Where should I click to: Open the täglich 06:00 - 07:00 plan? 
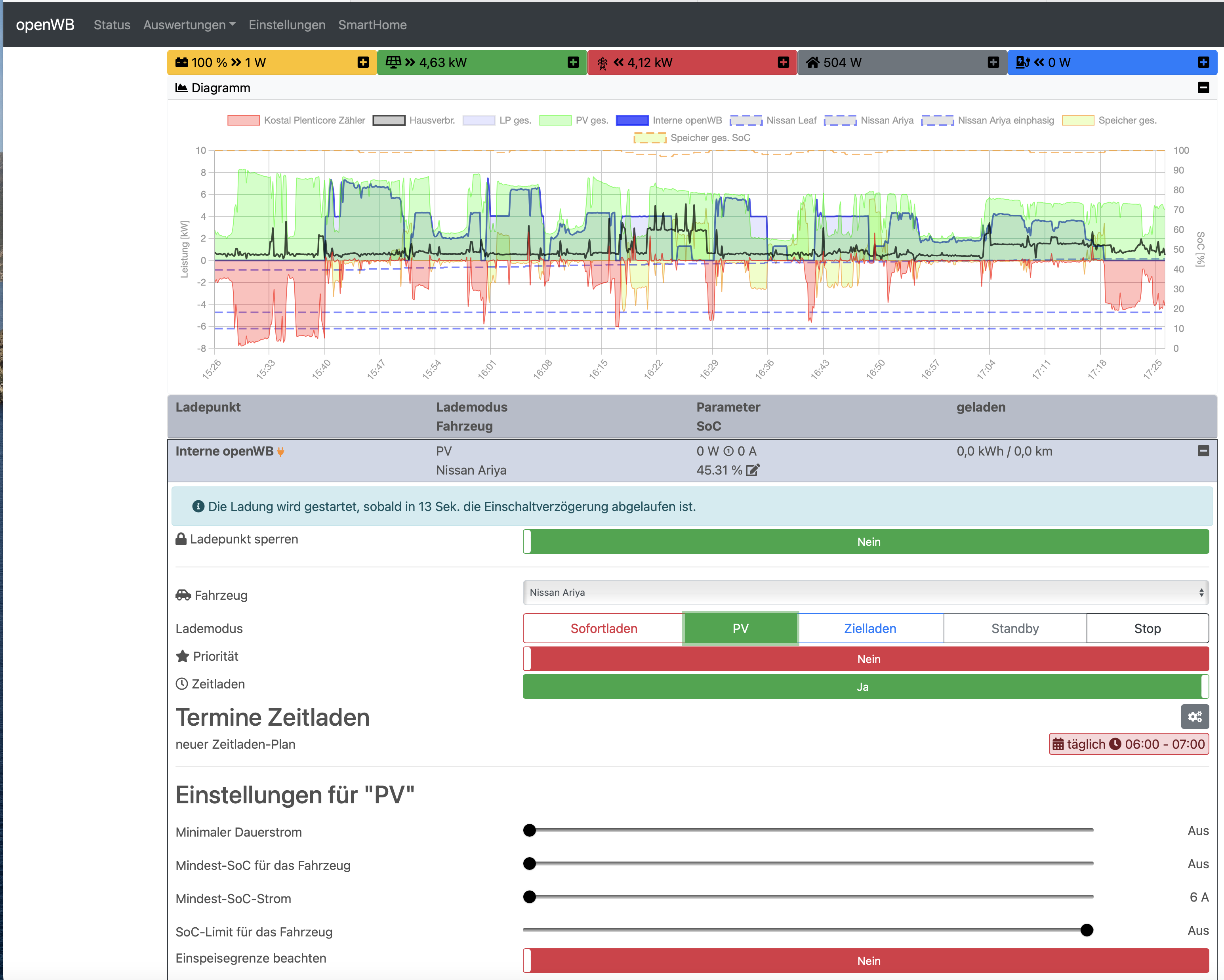[x=1129, y=744]
